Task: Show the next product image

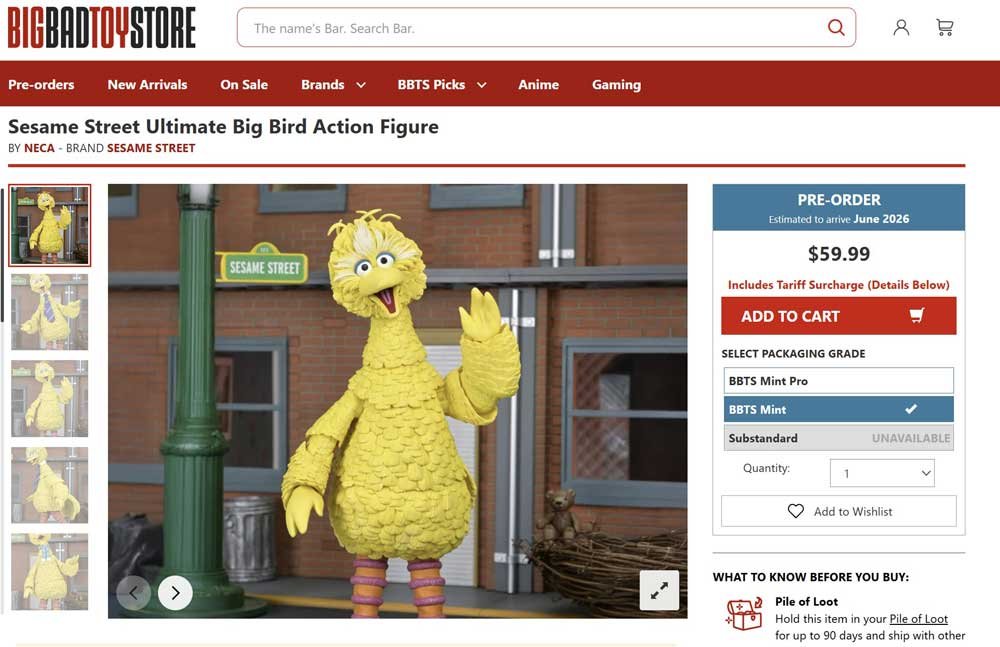Action: 175,593
